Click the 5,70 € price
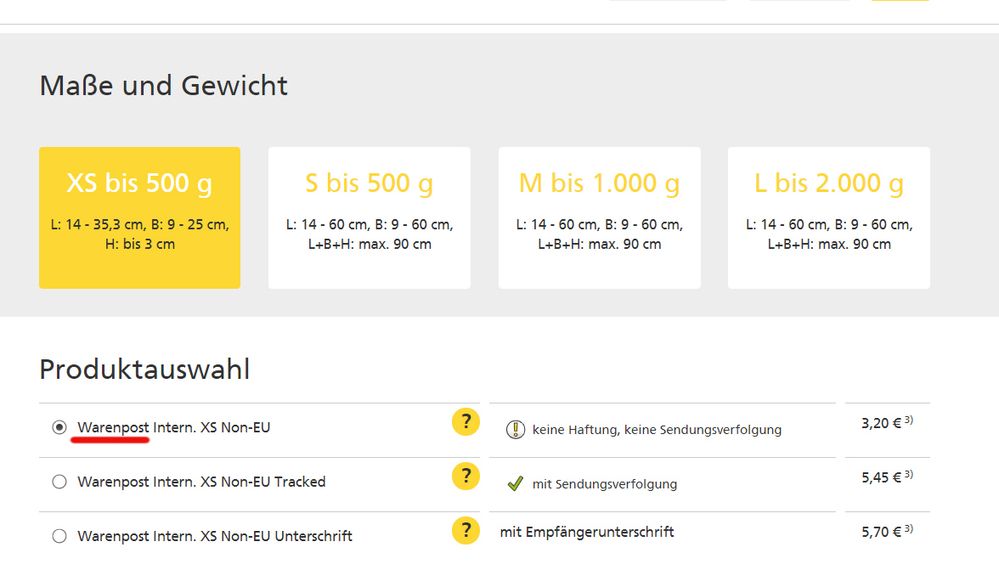This screenshot has height=581, width=999. [x=882, y=531]
